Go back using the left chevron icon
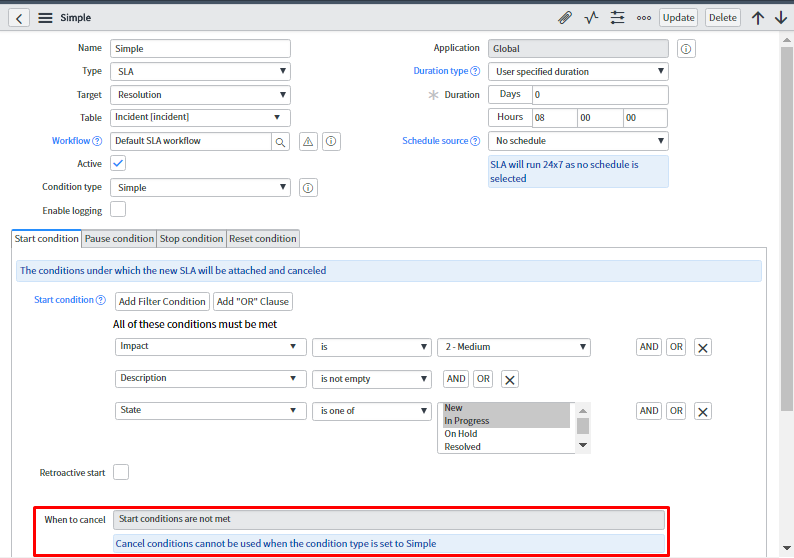Screen dimensions: 794x558 tap(19, 18)
